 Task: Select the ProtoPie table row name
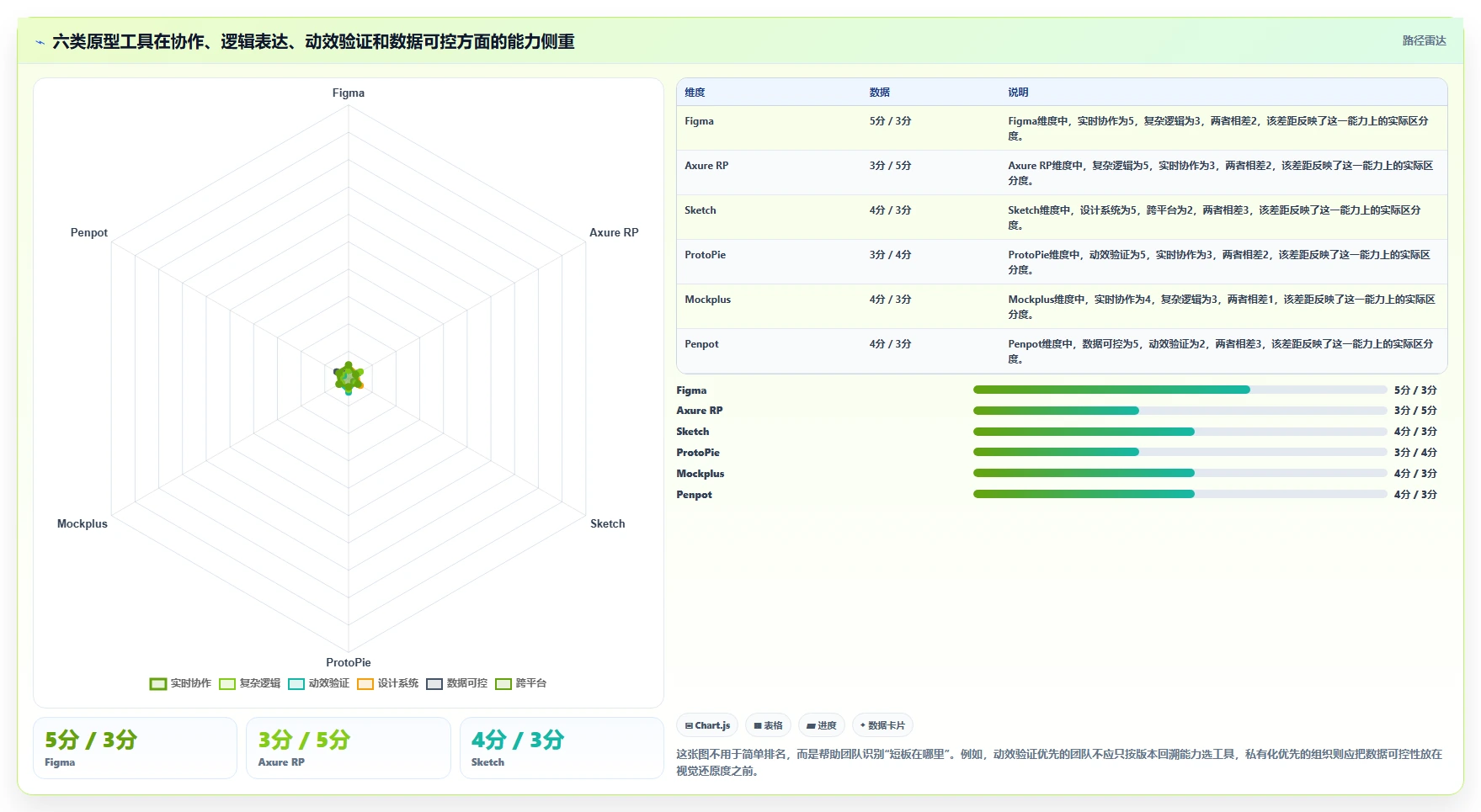[706, 255]
